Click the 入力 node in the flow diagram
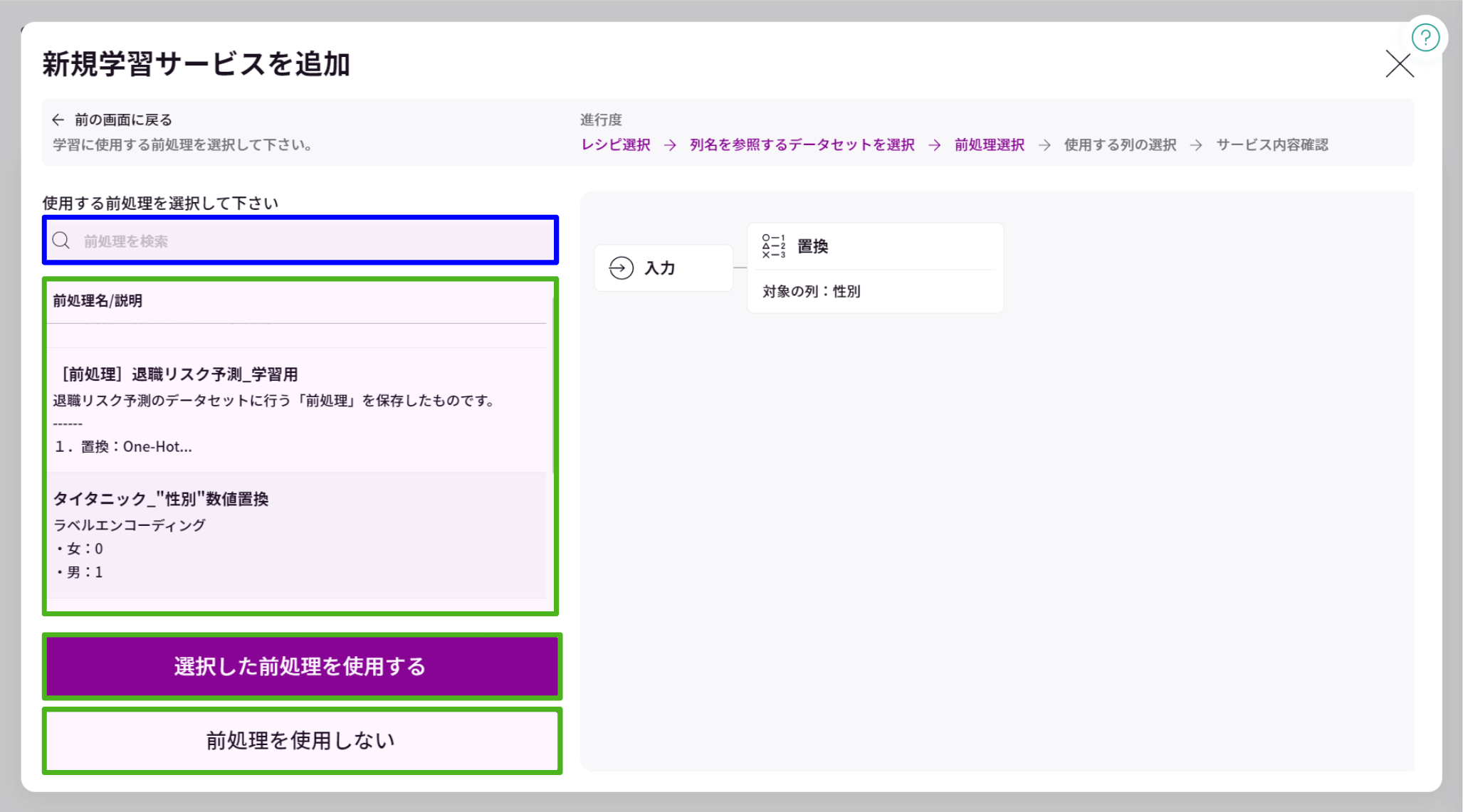 662,268
